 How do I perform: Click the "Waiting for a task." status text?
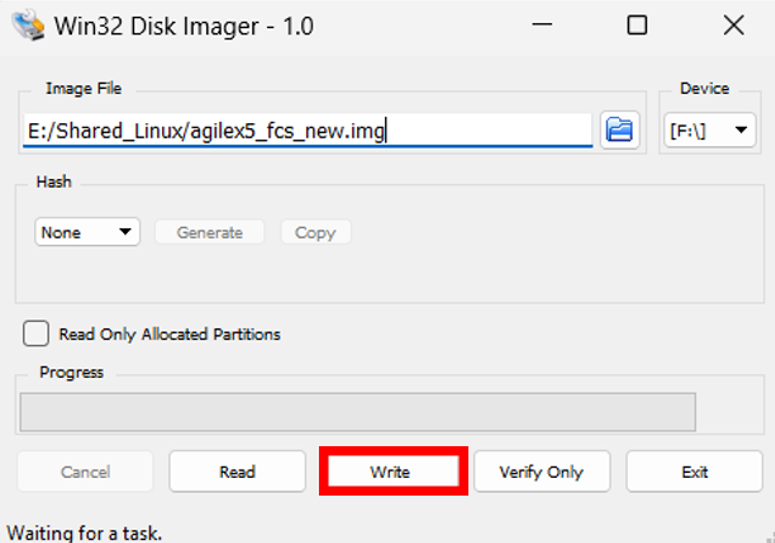click(x=84, y=533)
